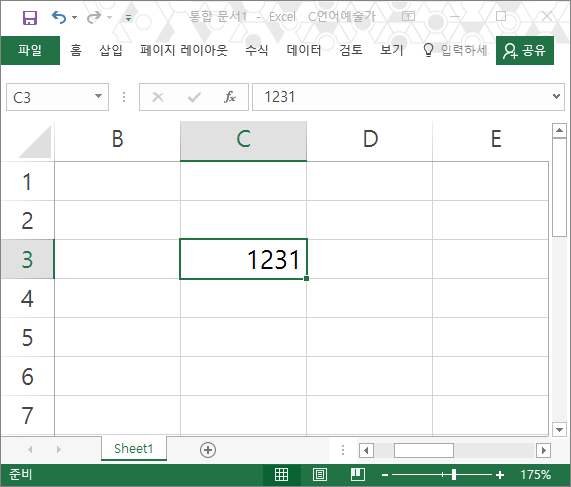
Task: Select column B header
Action: point(117,141)
